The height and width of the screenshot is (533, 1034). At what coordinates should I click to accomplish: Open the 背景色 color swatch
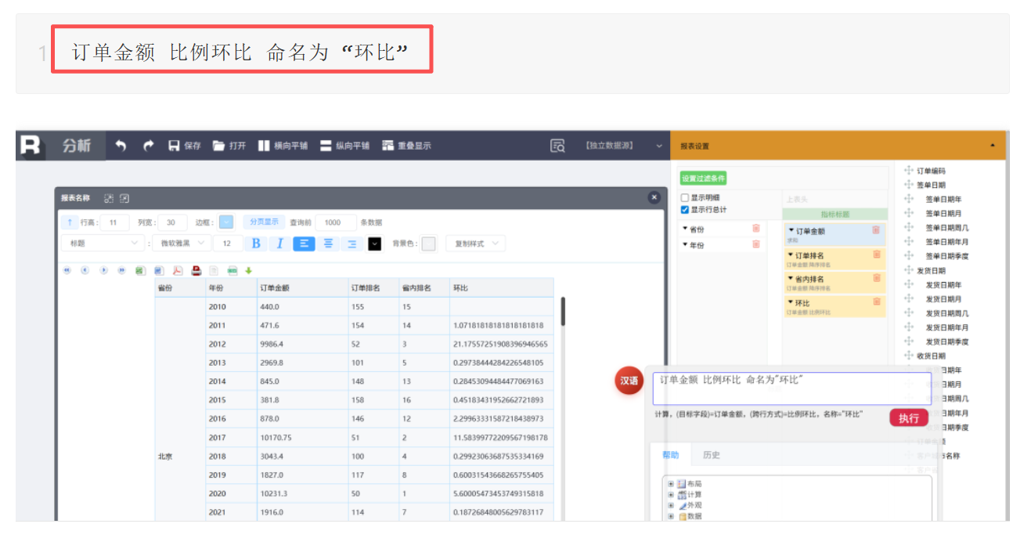point(428,243)
